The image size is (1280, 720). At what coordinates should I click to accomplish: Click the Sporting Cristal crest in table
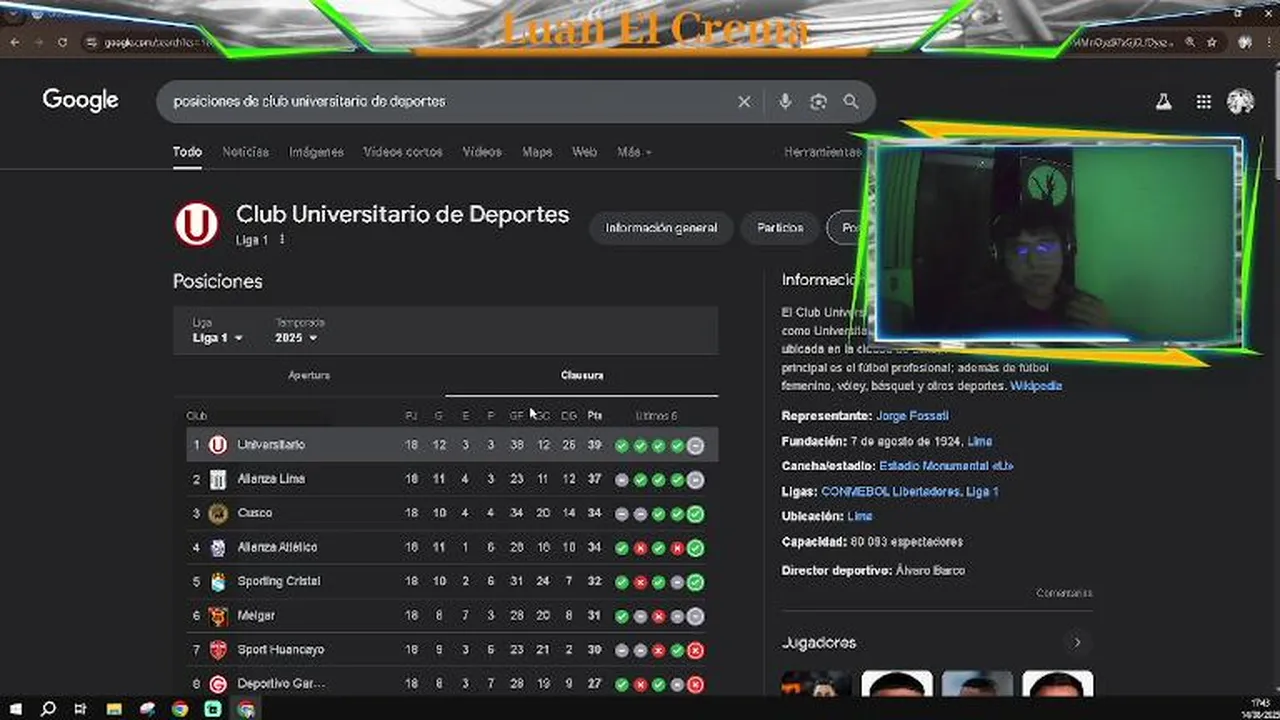(x=217, y=581)
